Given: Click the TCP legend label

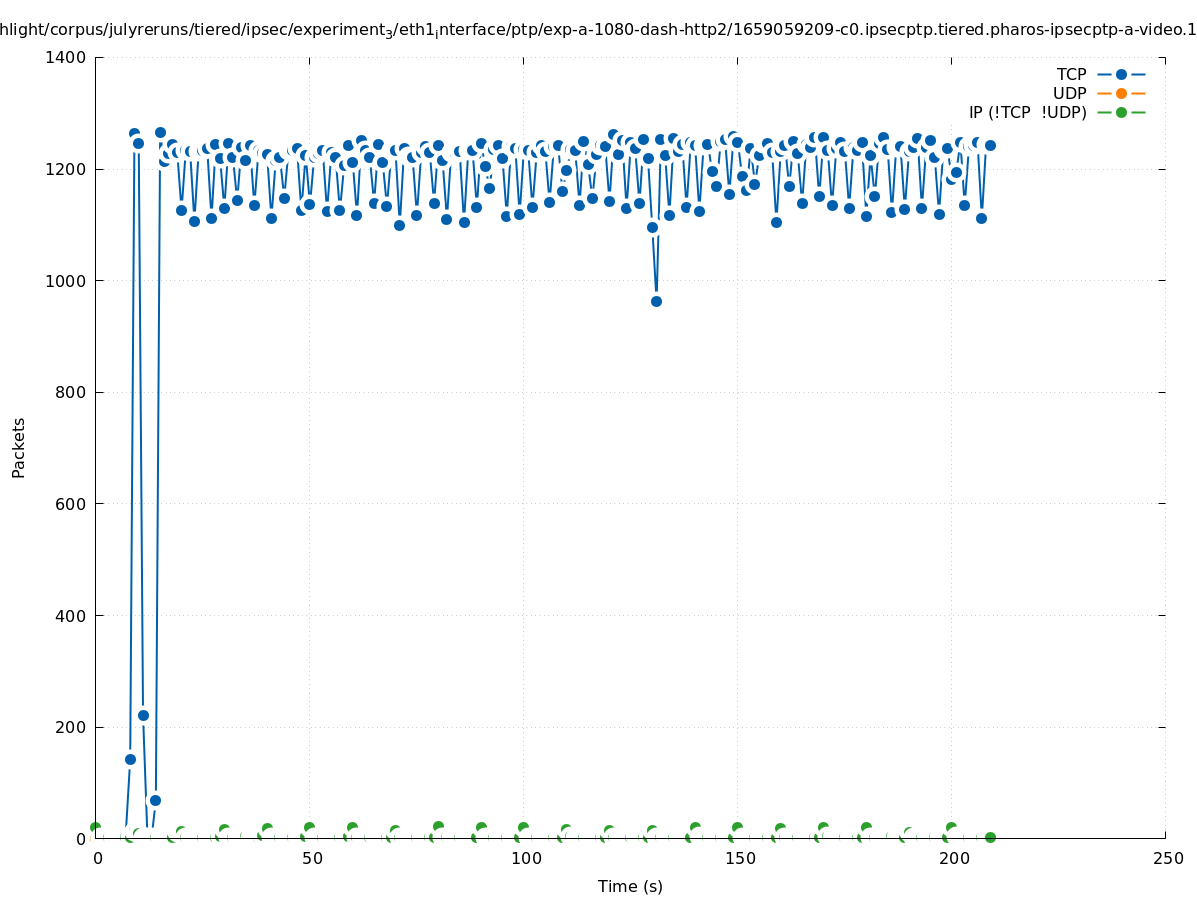Looking at the screenshot, I should coord(1072,74).
